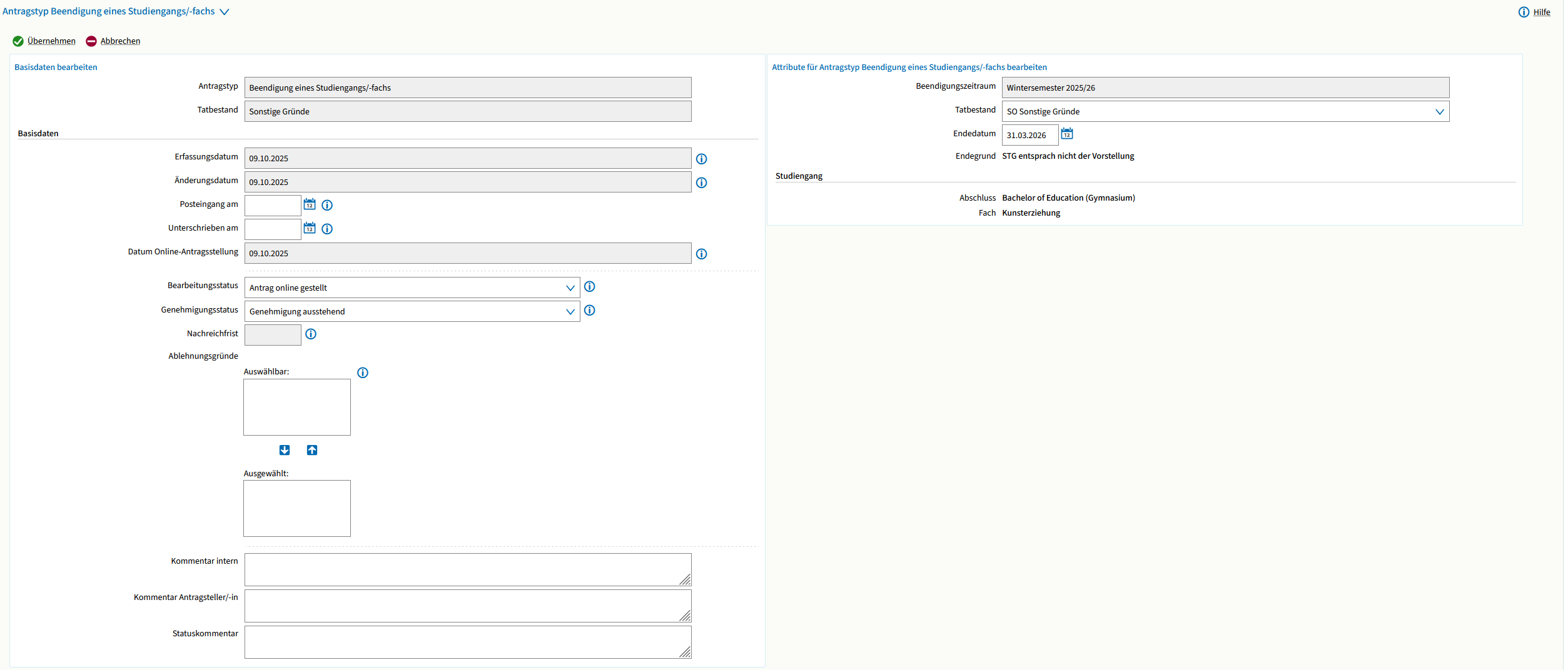The image size is (1568, 670).
Task: Open calendar picker next to Endedatum
Action: 1068,134
